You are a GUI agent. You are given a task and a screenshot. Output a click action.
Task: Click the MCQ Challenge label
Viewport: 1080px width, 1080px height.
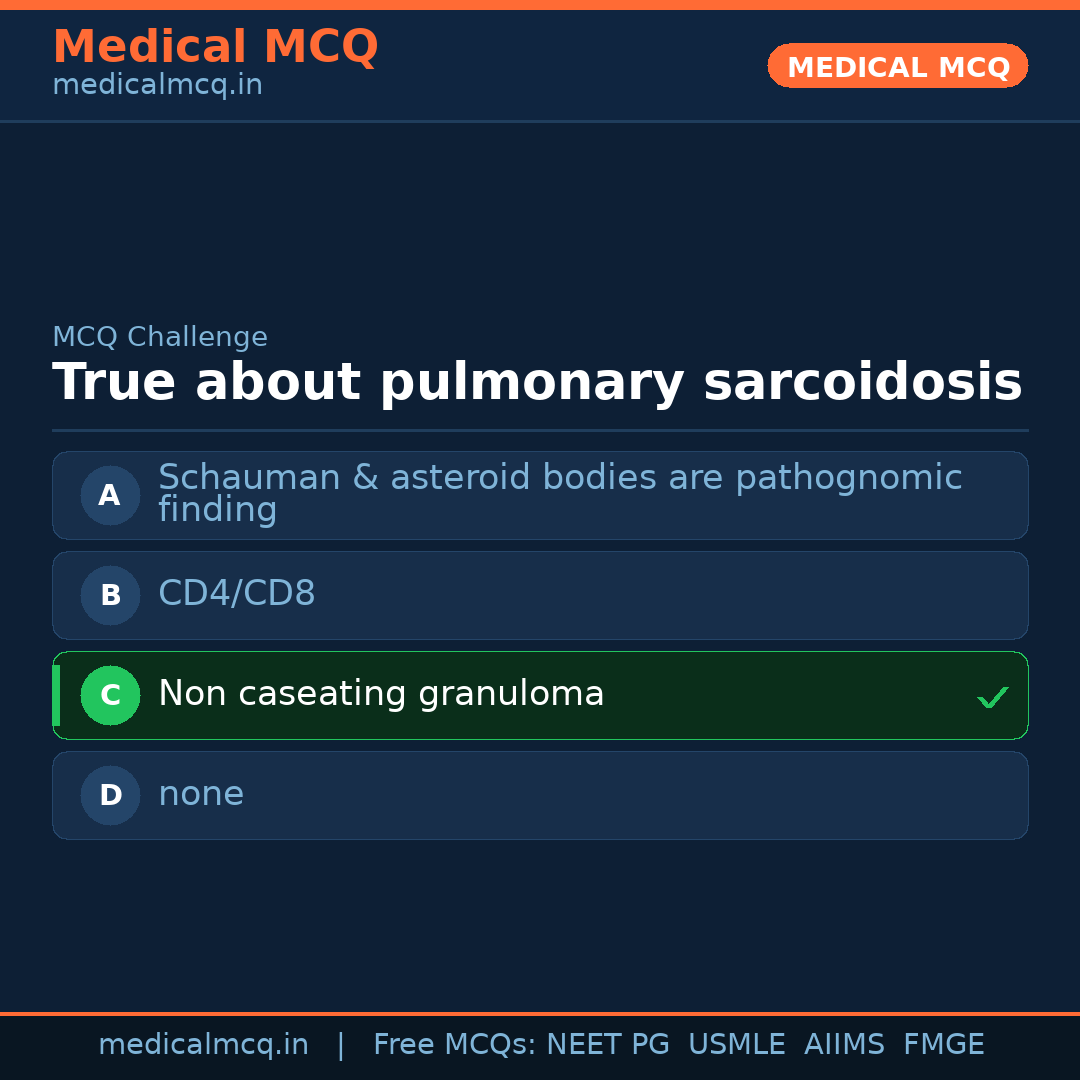[160, 337]
